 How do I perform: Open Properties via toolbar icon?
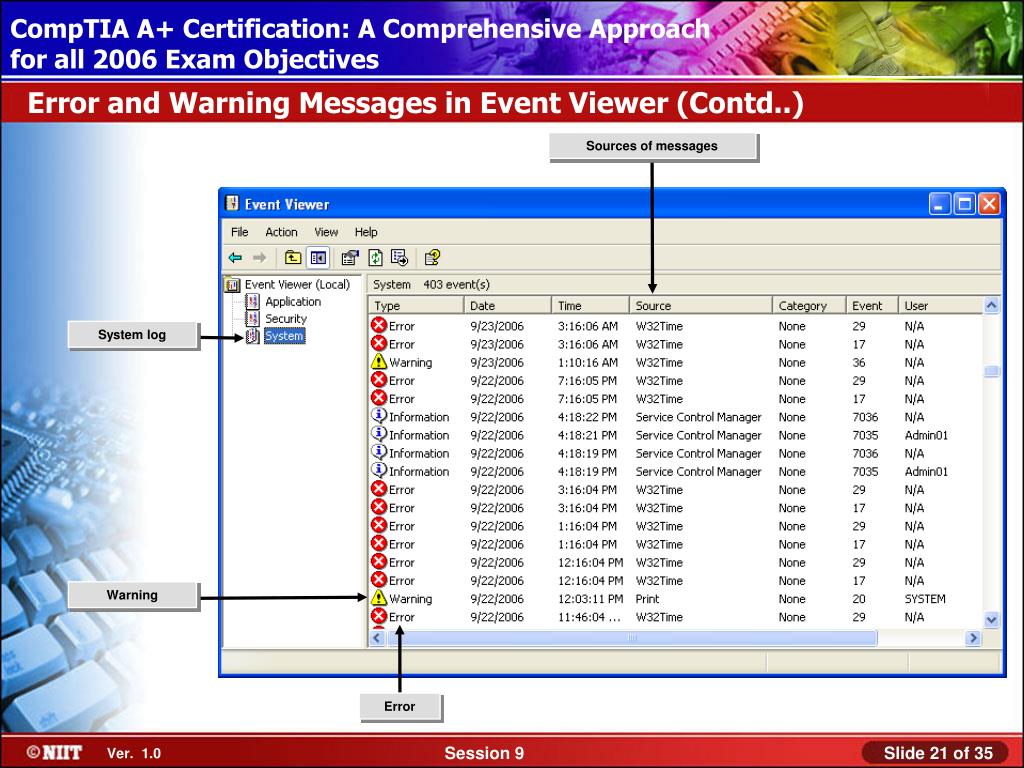350,258
